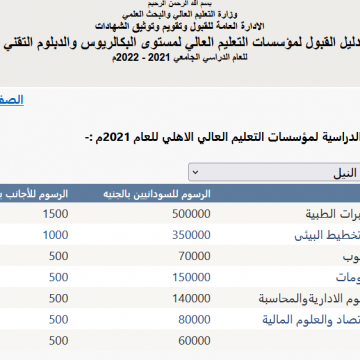
Task: Click the 80000 fee cell
Action: (194, 320)
